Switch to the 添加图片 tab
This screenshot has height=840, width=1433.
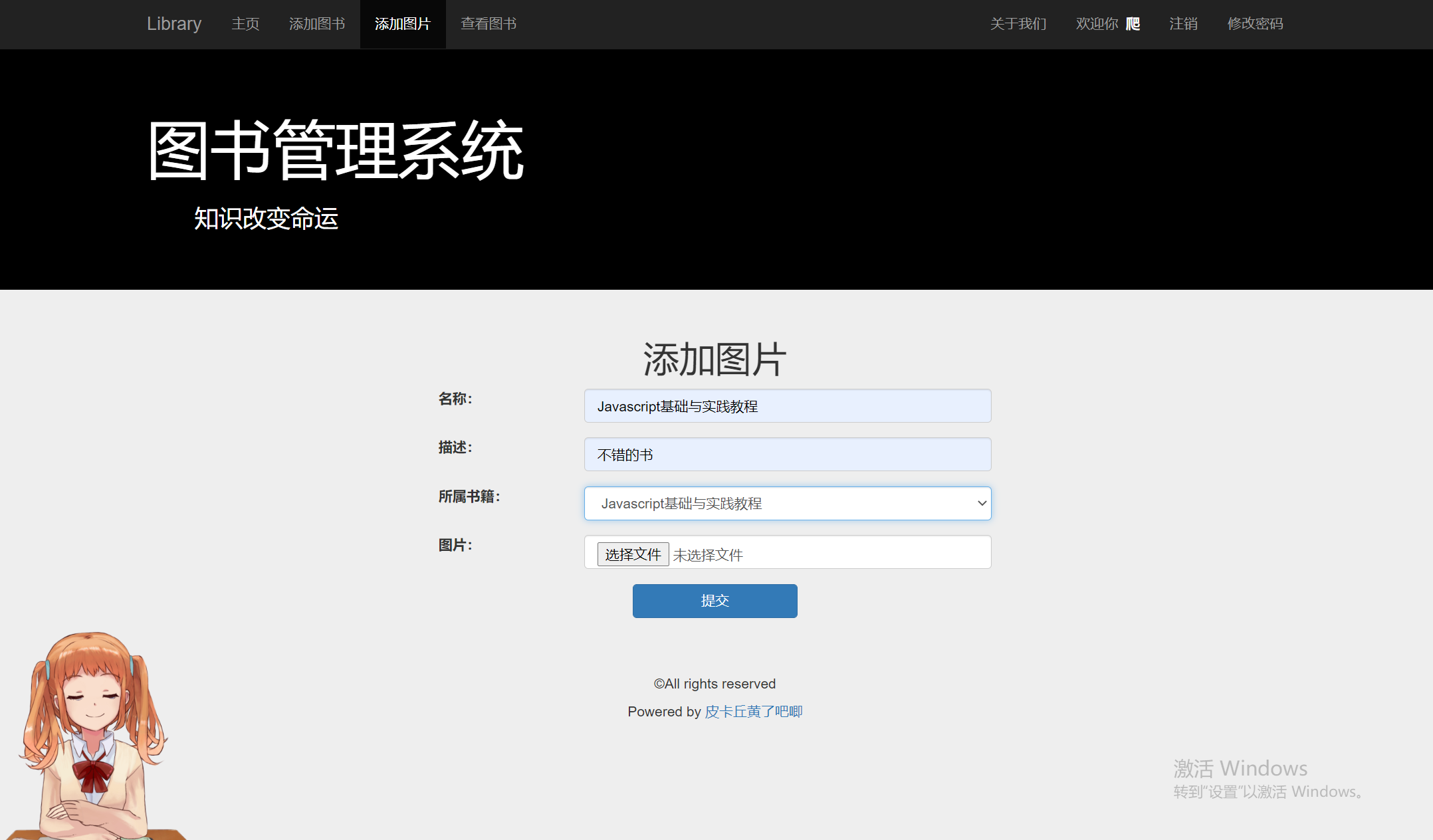[x=402, y=24]
